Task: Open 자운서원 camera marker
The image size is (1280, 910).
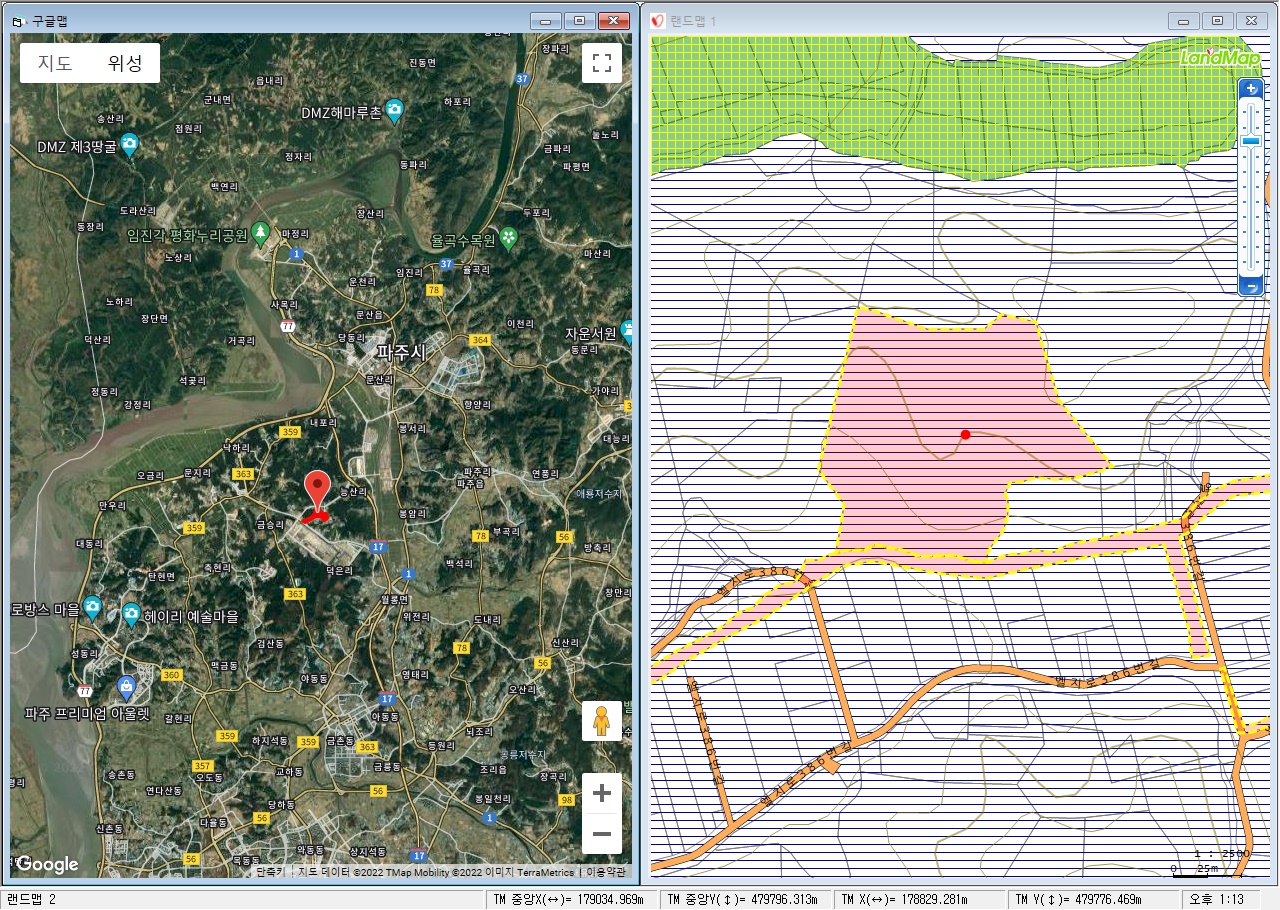Action: [627, 331]
